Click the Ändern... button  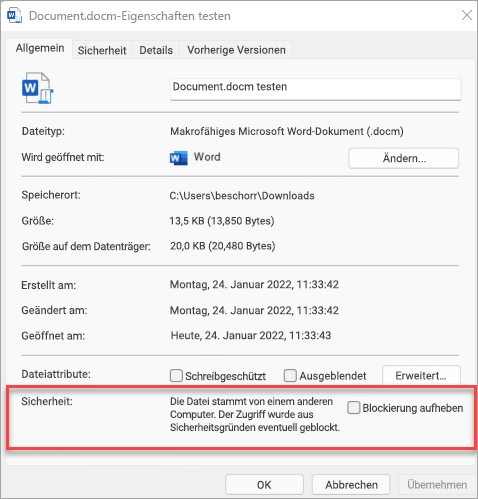404,158
